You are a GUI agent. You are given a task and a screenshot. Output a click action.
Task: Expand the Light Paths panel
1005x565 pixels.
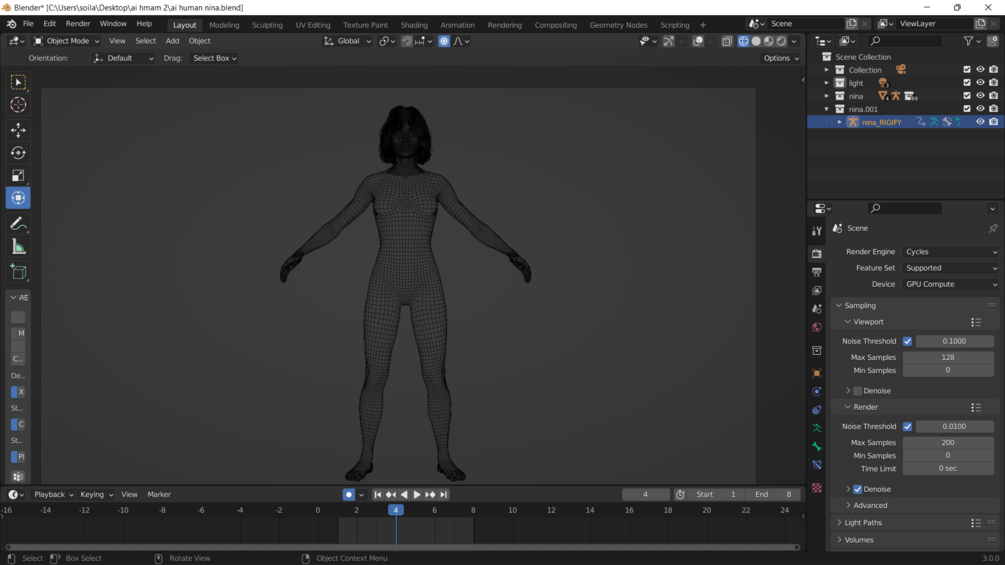tap(863, 523)
